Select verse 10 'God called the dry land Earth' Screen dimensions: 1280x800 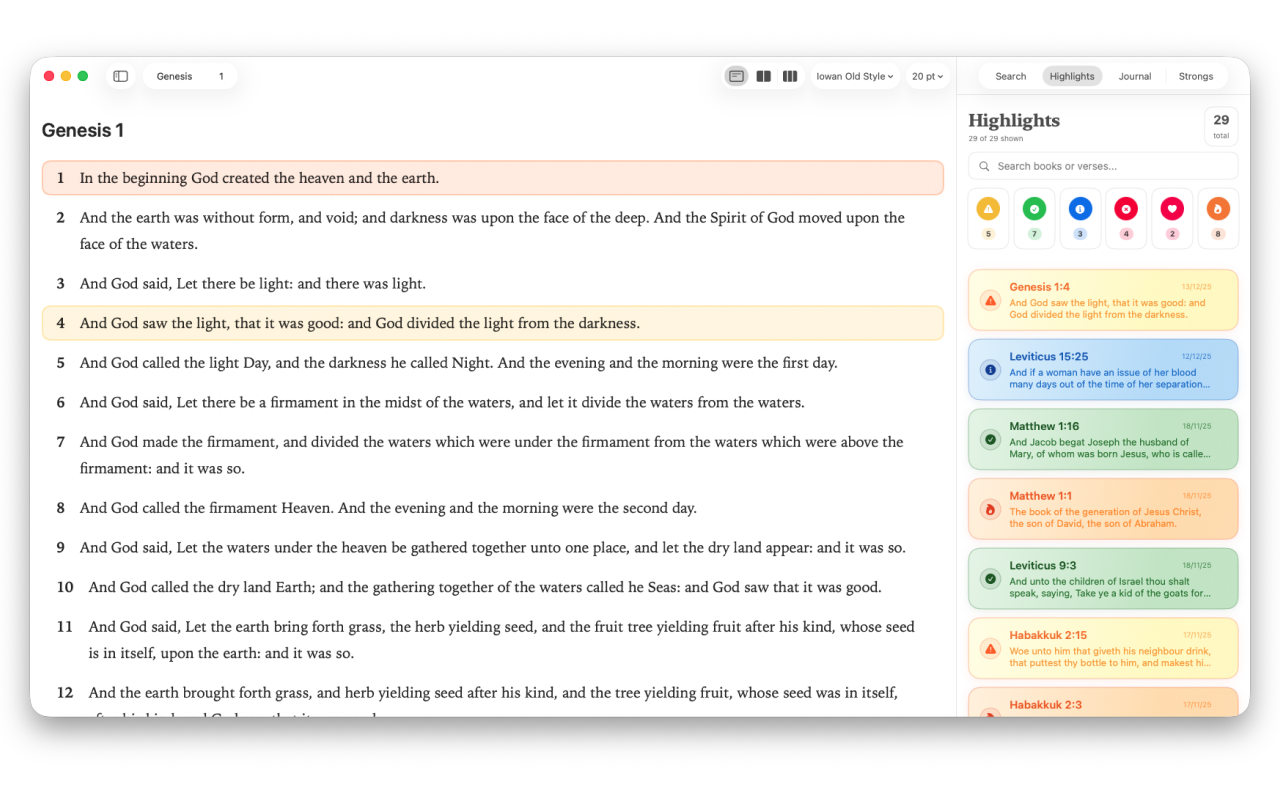click(492, 587)
